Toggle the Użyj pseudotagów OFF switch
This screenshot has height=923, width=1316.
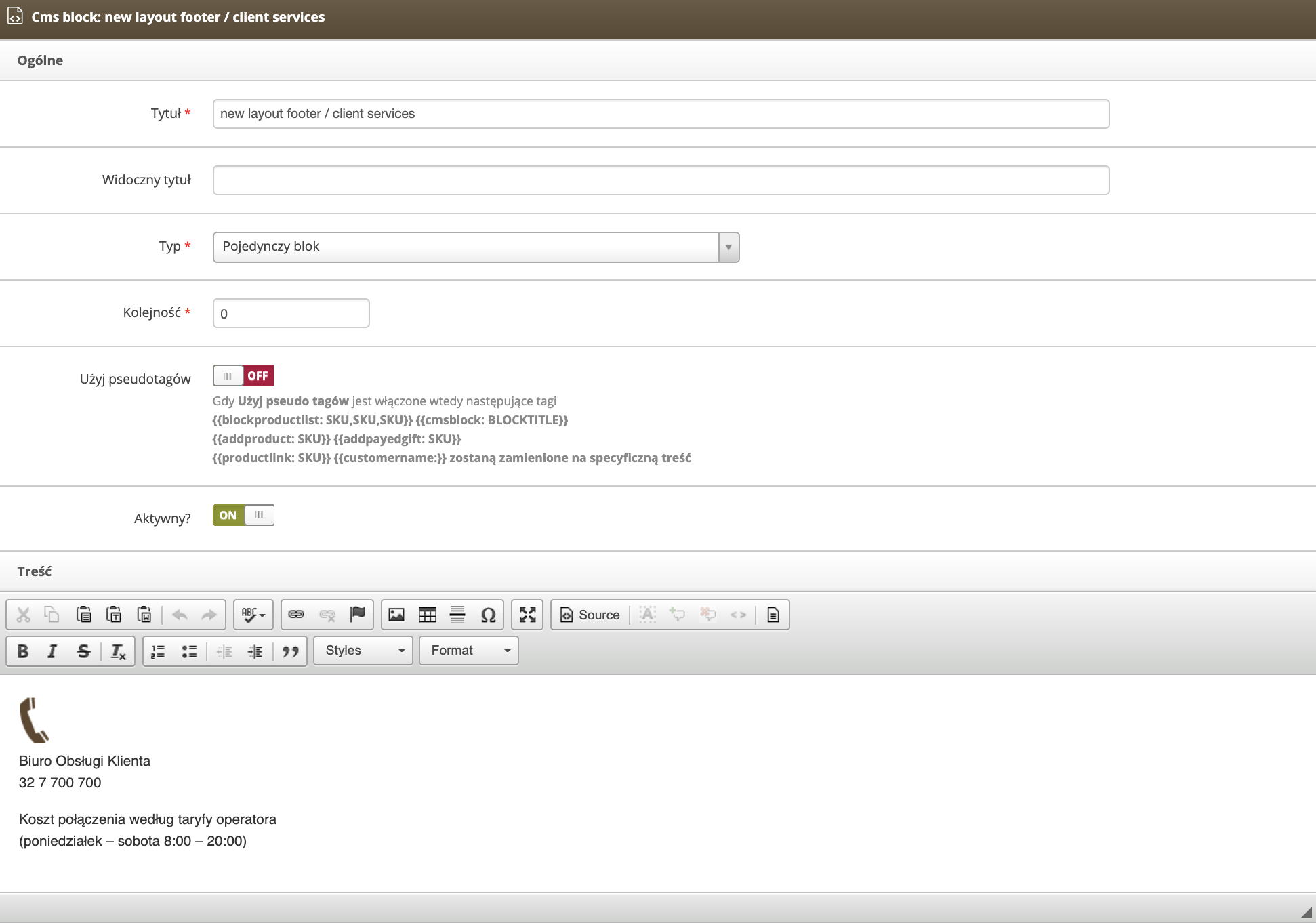point(243,375)
